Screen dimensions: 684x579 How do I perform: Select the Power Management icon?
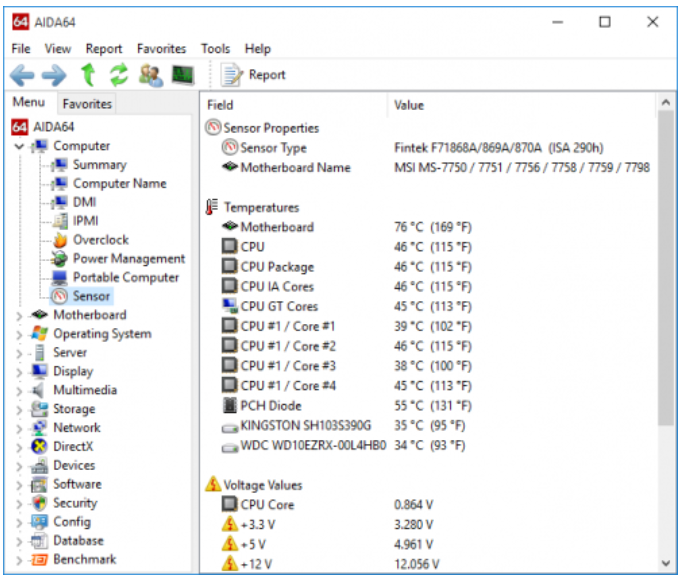59,259
